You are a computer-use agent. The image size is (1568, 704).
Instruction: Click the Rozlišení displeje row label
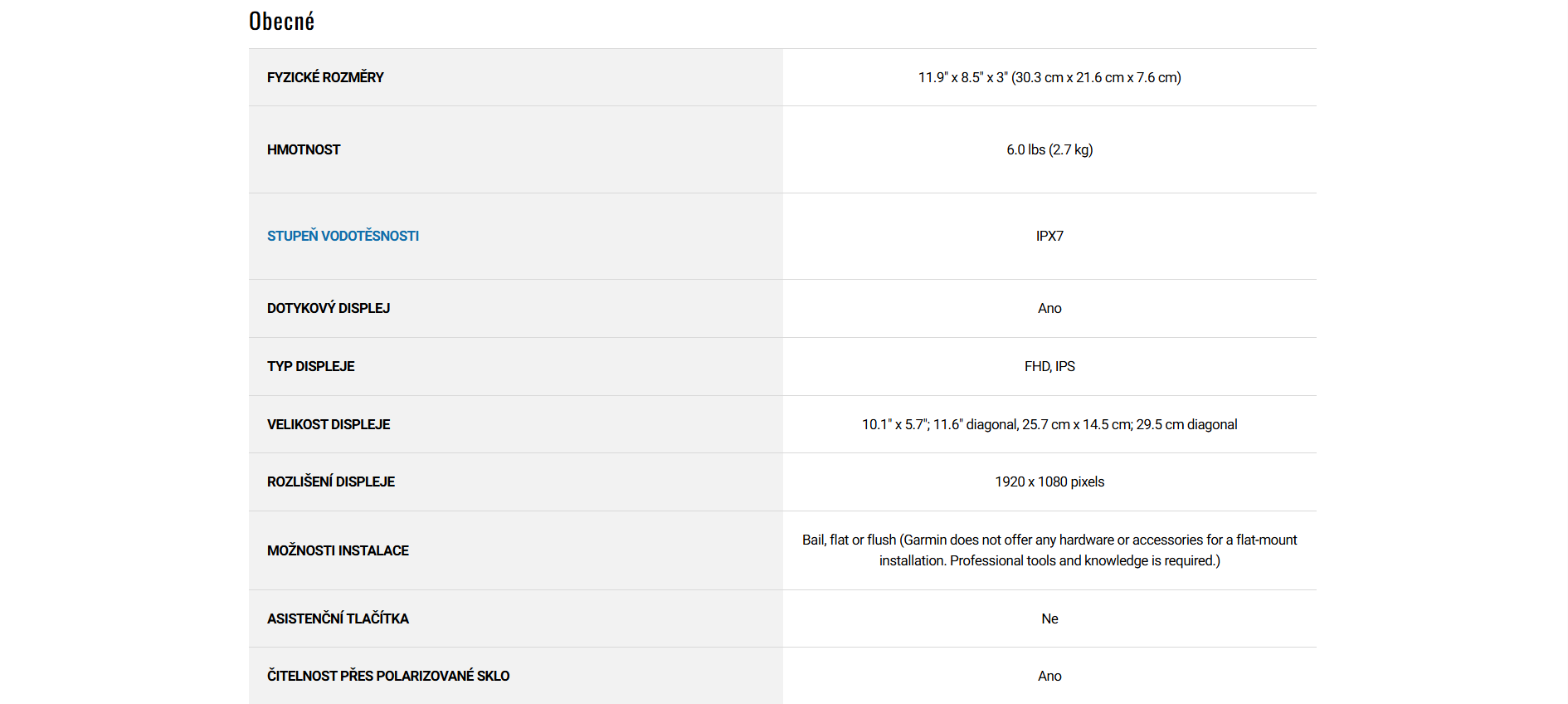coord(331,482)
